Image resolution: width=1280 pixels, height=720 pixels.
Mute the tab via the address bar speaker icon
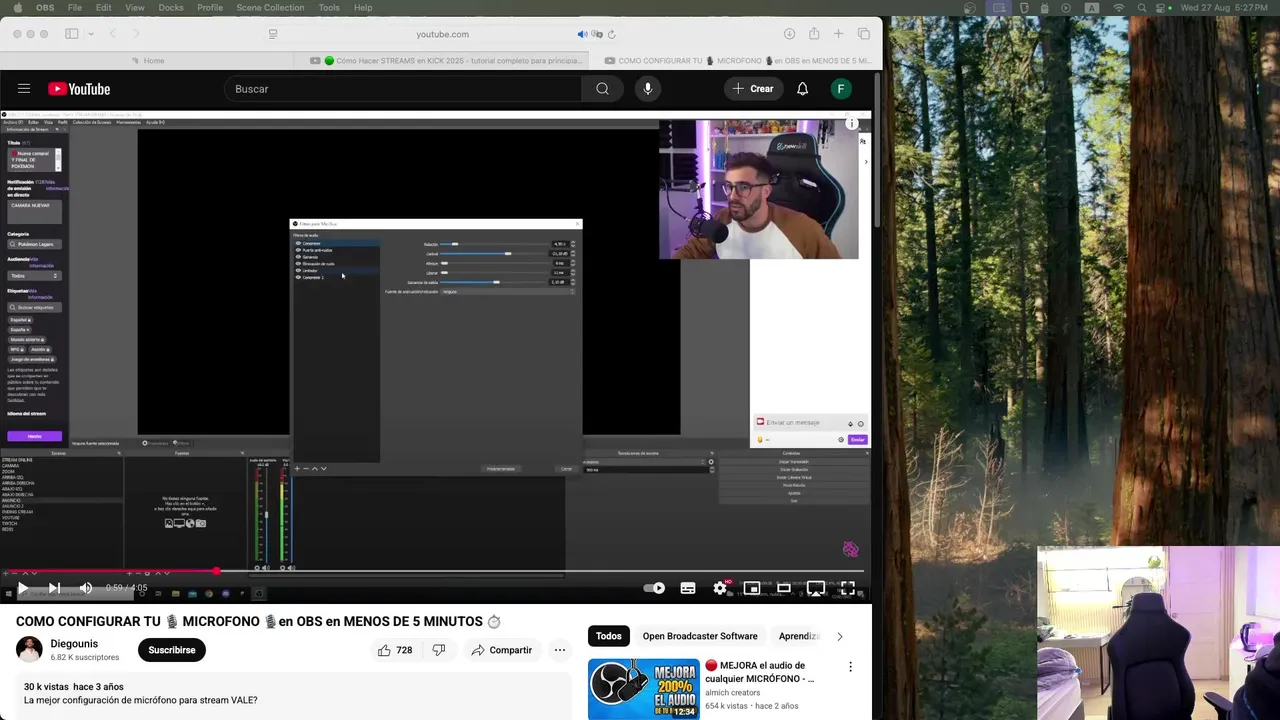[x=582, y=34]
